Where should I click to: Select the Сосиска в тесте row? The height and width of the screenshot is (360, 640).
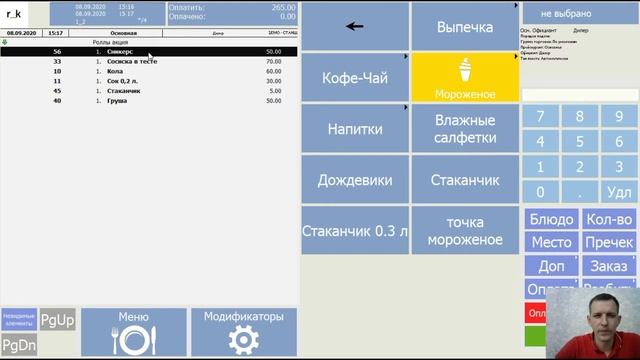pyautogui.click(x=149, y=61)
